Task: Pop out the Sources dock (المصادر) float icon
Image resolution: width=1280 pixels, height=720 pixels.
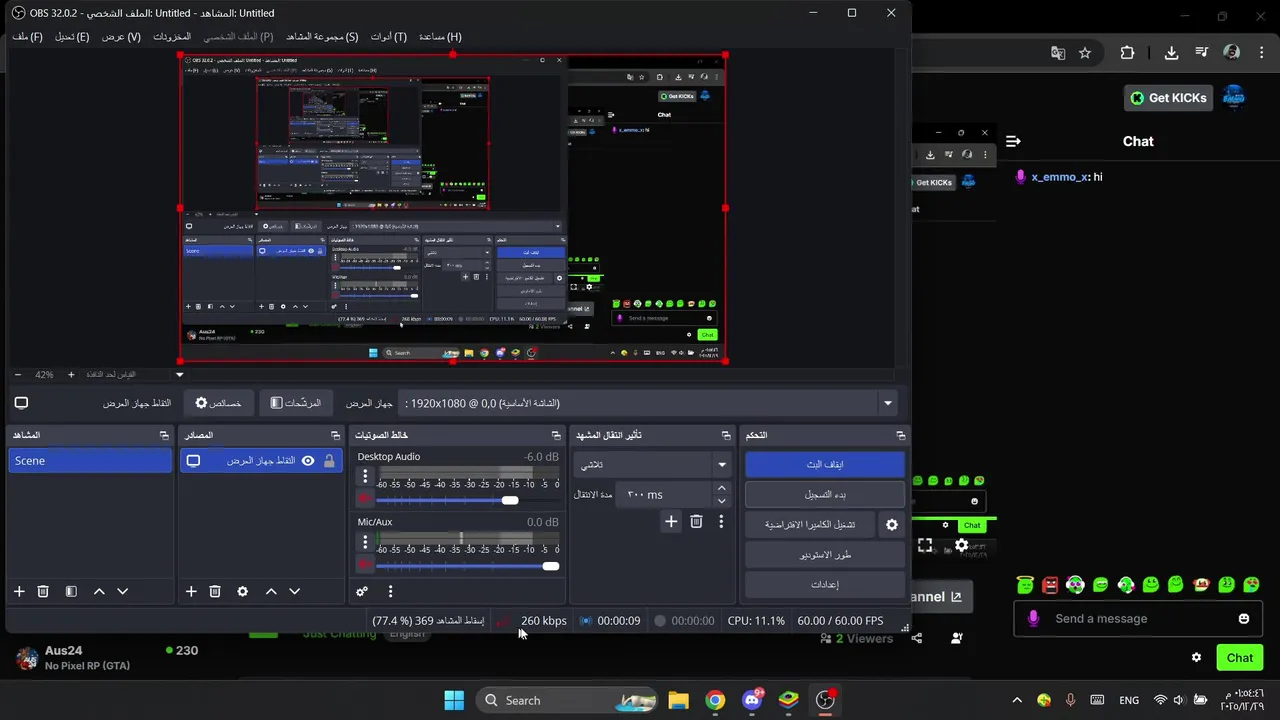Action: pyautogui.click(x=335, y=435)
